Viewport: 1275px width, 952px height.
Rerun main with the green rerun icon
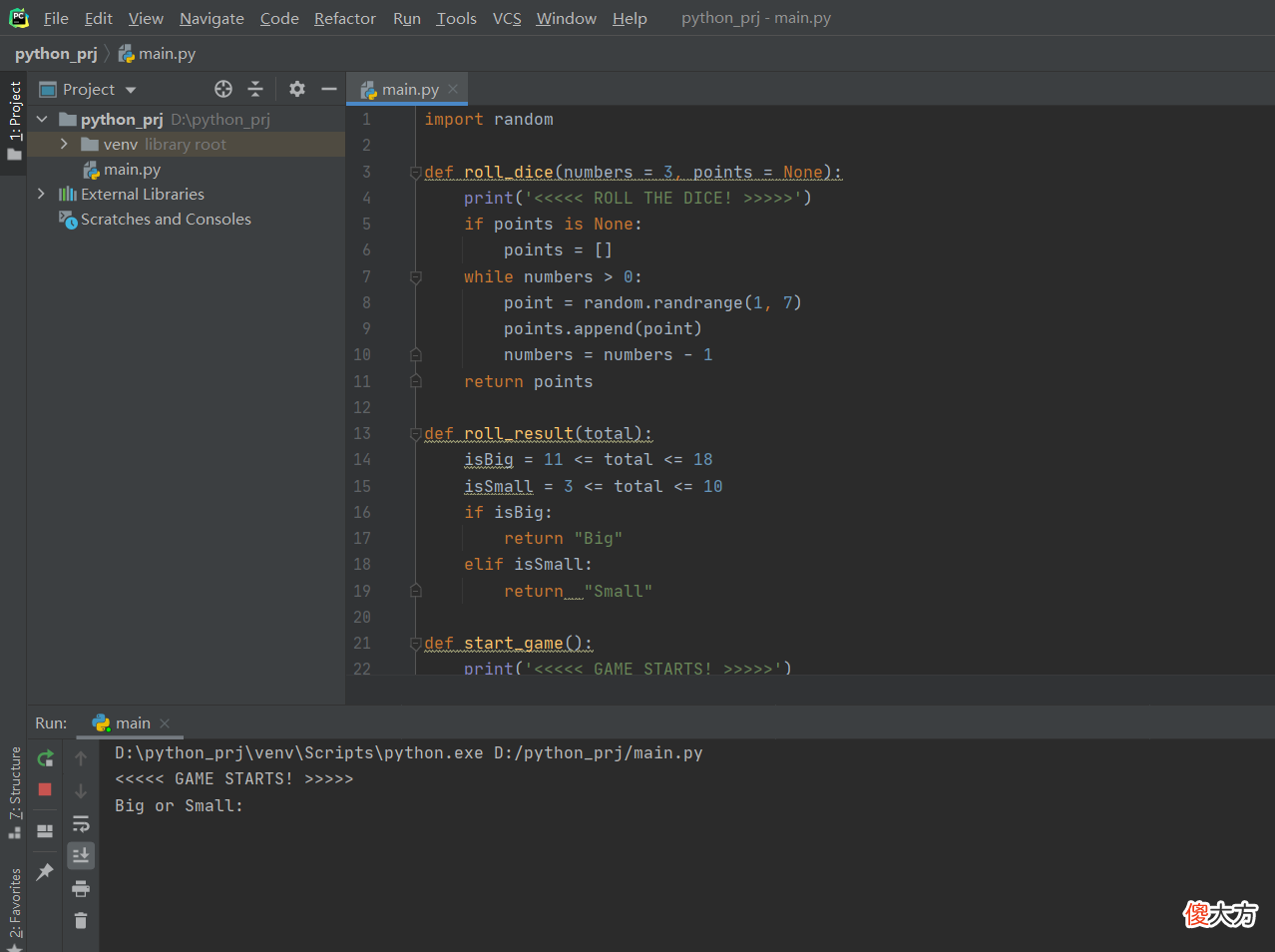(45, 758)
